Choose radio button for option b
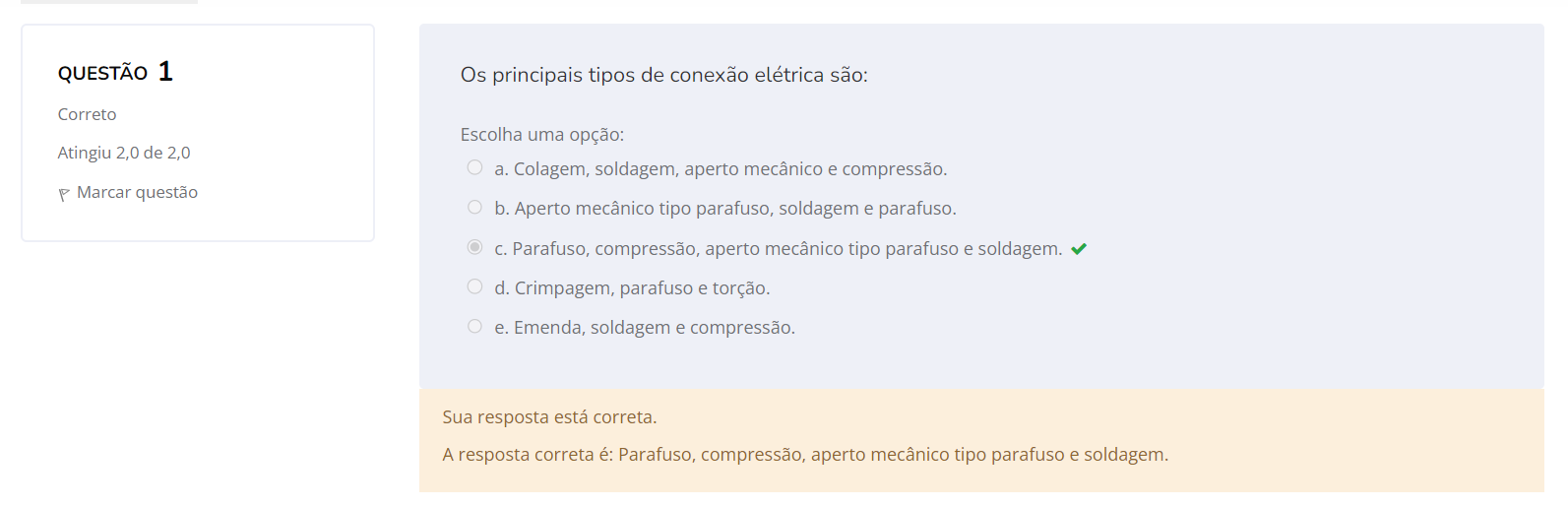The height and width of the screenshot is (506, 1568). [474, 207]
